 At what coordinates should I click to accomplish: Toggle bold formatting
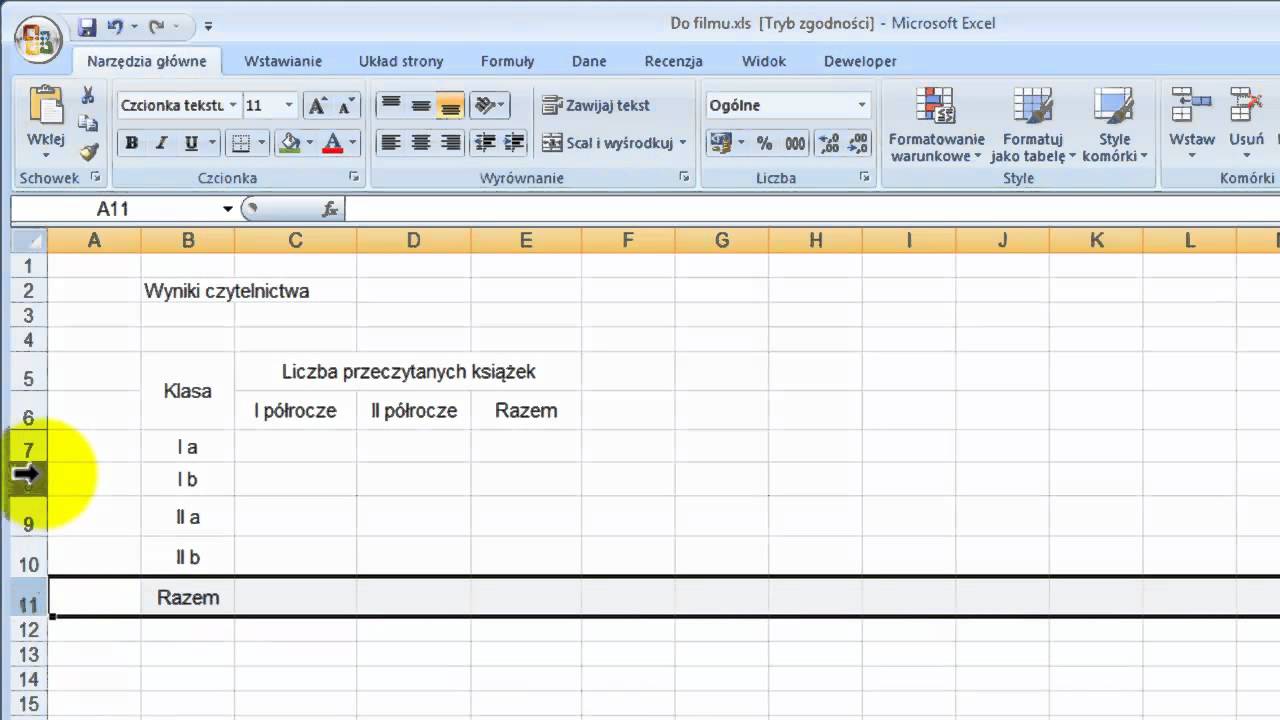click(x=131, y=143)
